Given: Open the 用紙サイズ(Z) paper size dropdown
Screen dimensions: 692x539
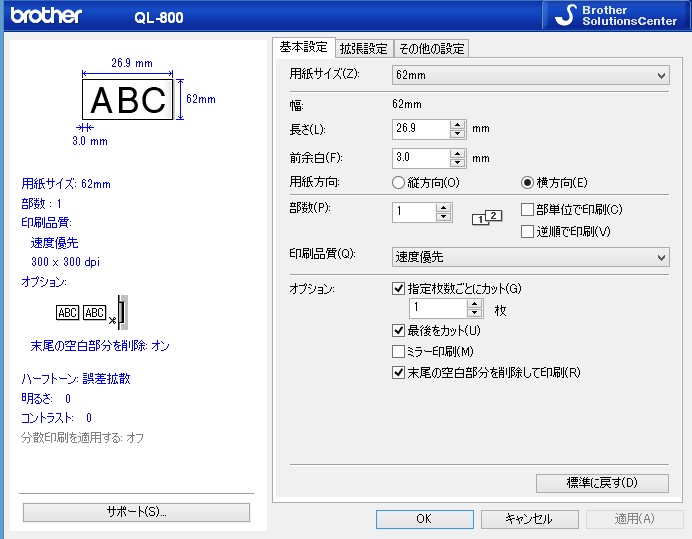Looking at the screenshot, I should pos(530,75).
